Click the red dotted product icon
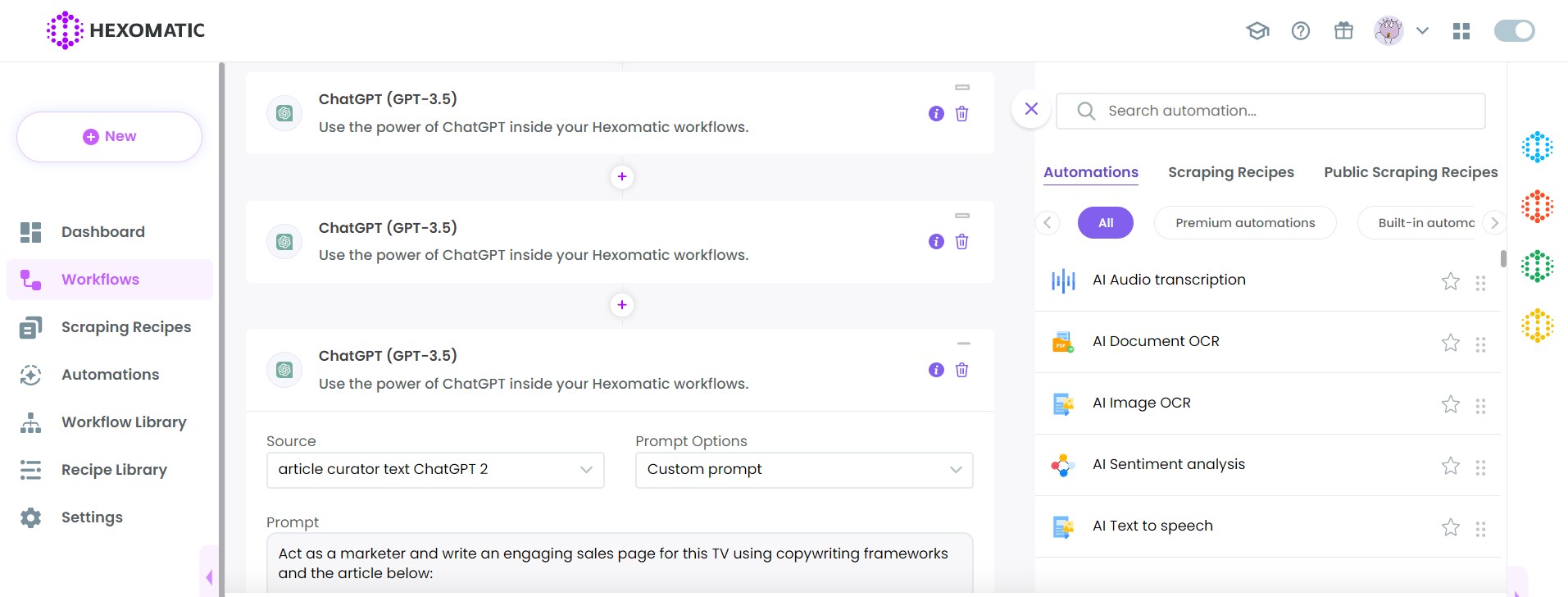This screenshot has width=1568, height=597. (x=1538, y=207)
